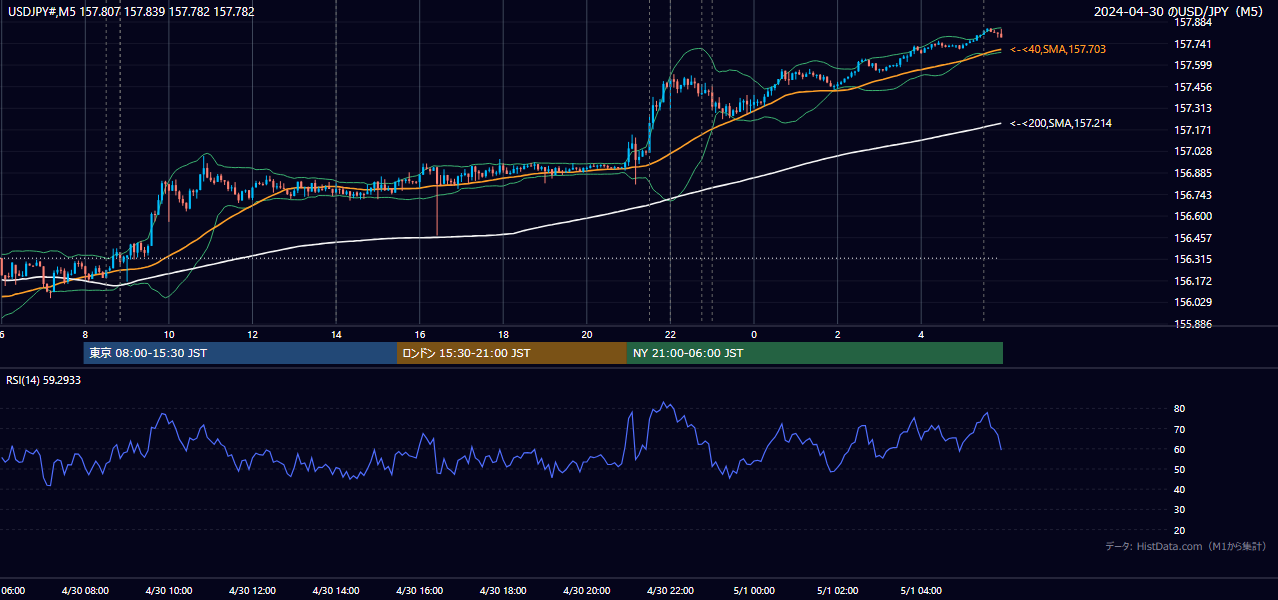Click hour label 16 under the price chart
The width and height of the screenshot is (1278, 600).
pos(420,334)
